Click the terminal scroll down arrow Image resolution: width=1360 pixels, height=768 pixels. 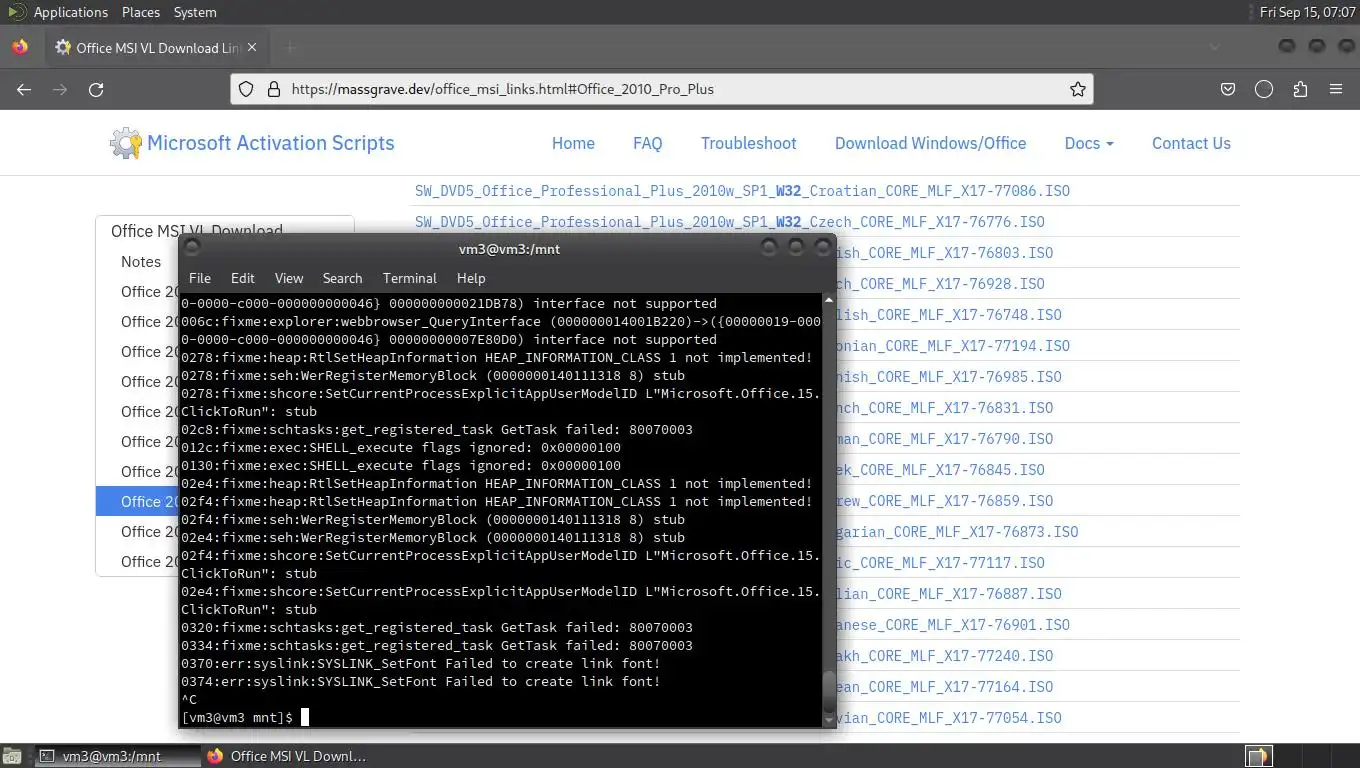click(x=828, y=719)
